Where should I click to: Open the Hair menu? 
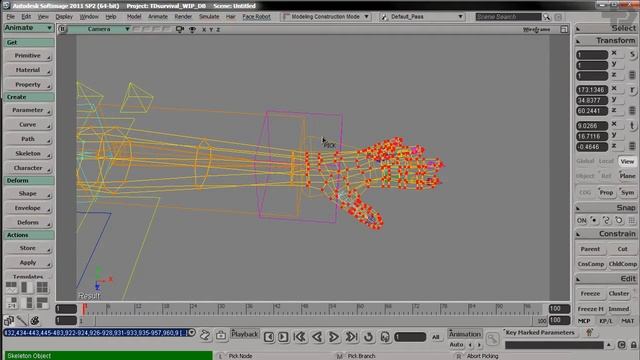[x=231, y=17]
